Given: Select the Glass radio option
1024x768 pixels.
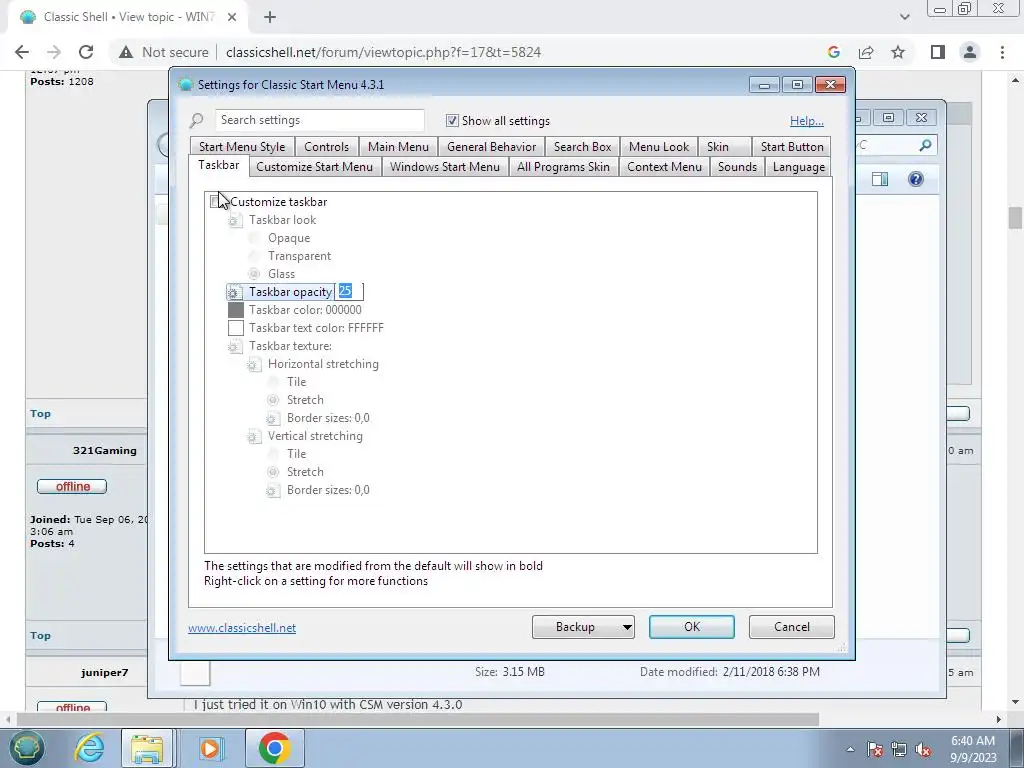Looking at the screenshot, I should (254, 274).
